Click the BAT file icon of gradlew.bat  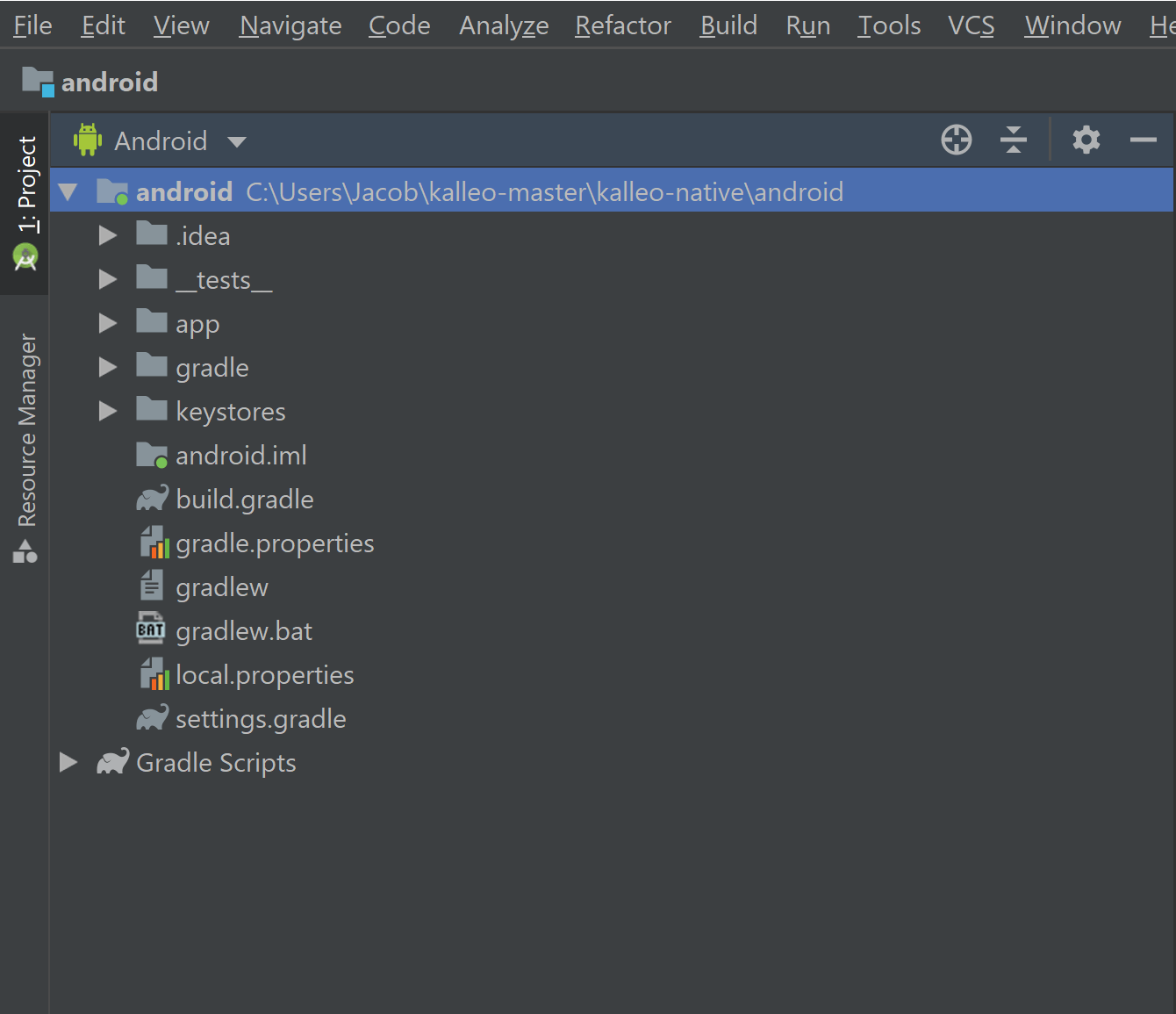coord(151,629)
